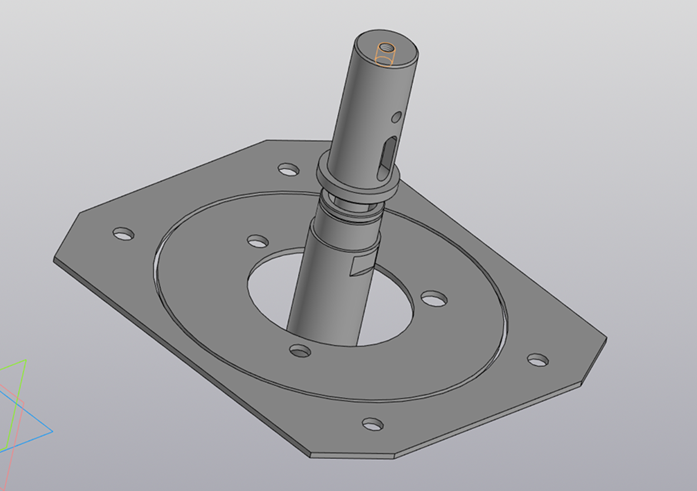Select the rightmost mounting hole on the outer plate

538,358
